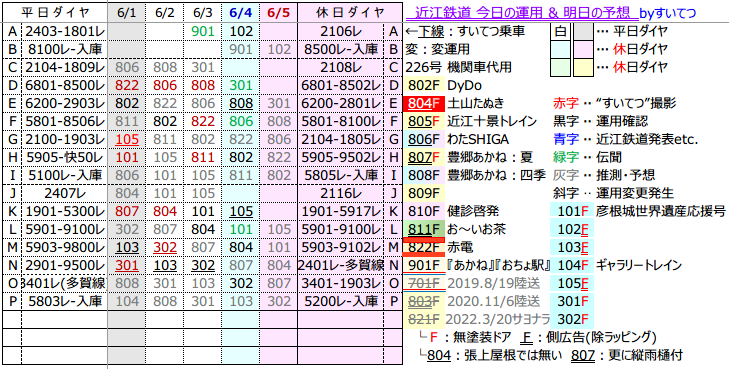
Task: Click the 健診啓発 legend label
Action: pyautogui.click(x=473, y=211)
